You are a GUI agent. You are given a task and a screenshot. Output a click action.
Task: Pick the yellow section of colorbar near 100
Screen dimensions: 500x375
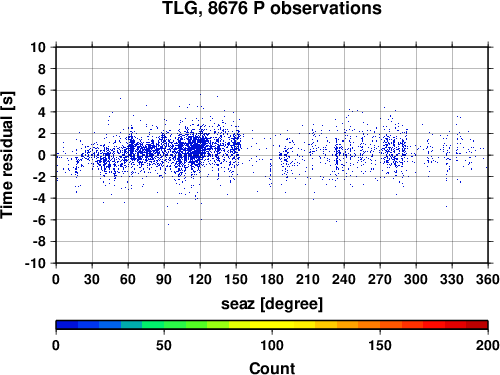click(272, 325)
